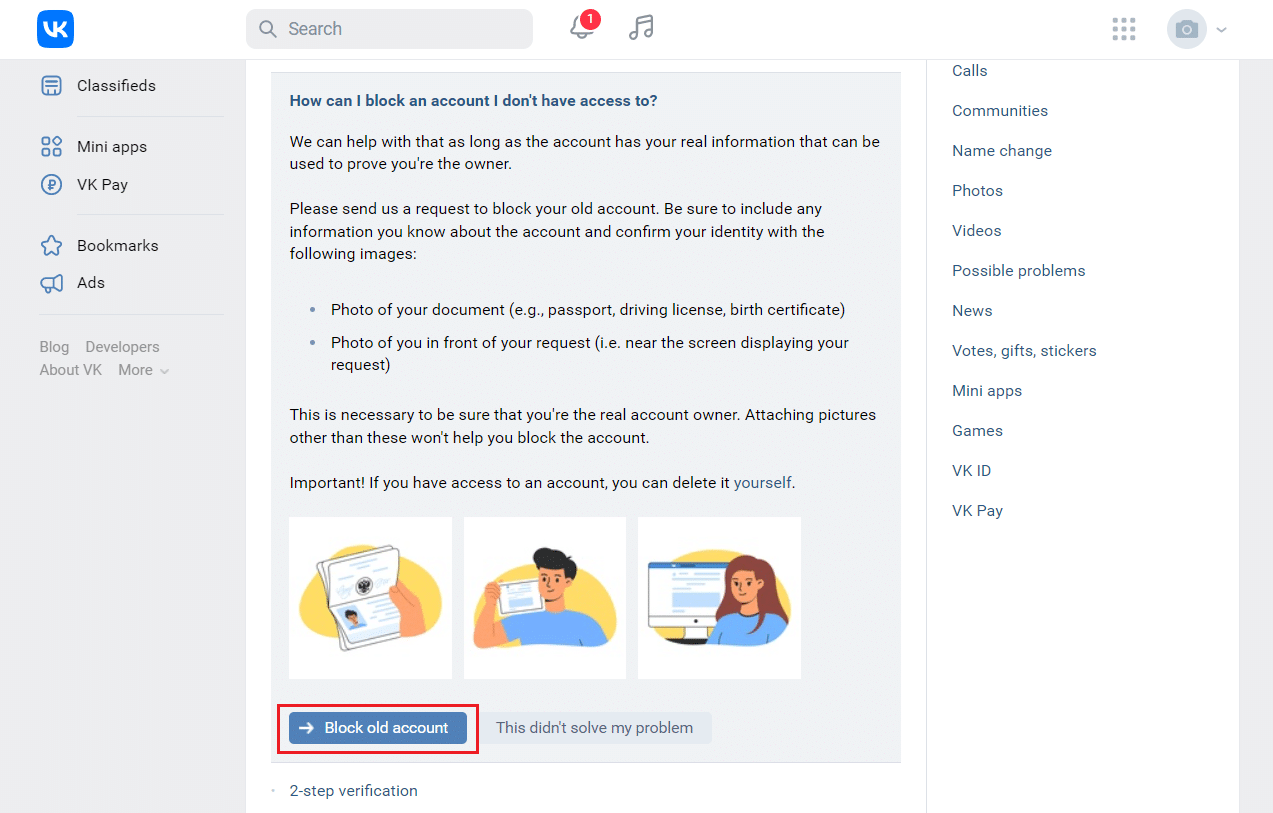The image size is (1273, 813).
Task: Click the Classifieds sidebar icon
Action: pos(51,86)
